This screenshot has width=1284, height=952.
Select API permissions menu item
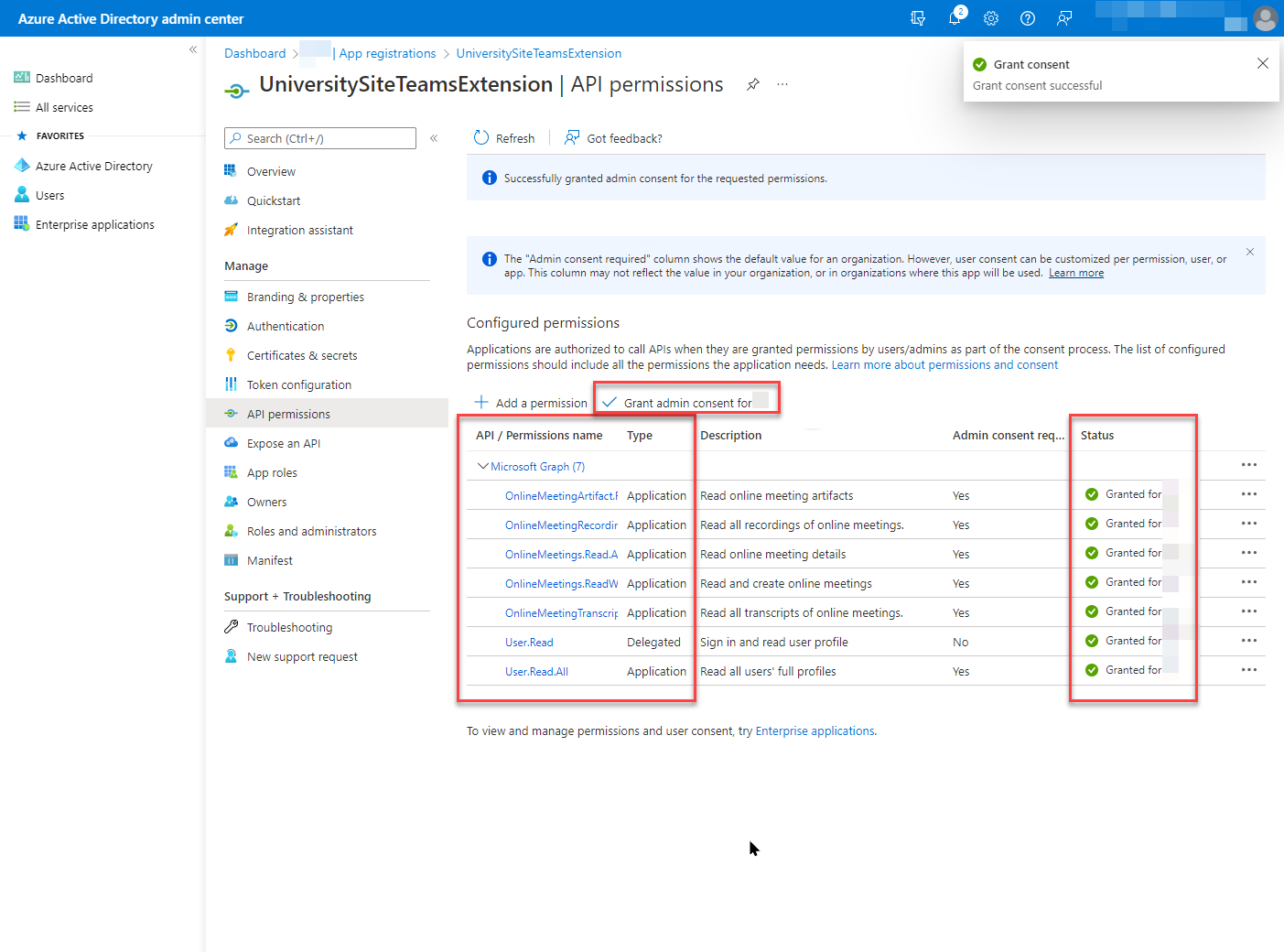coord(327,414)
